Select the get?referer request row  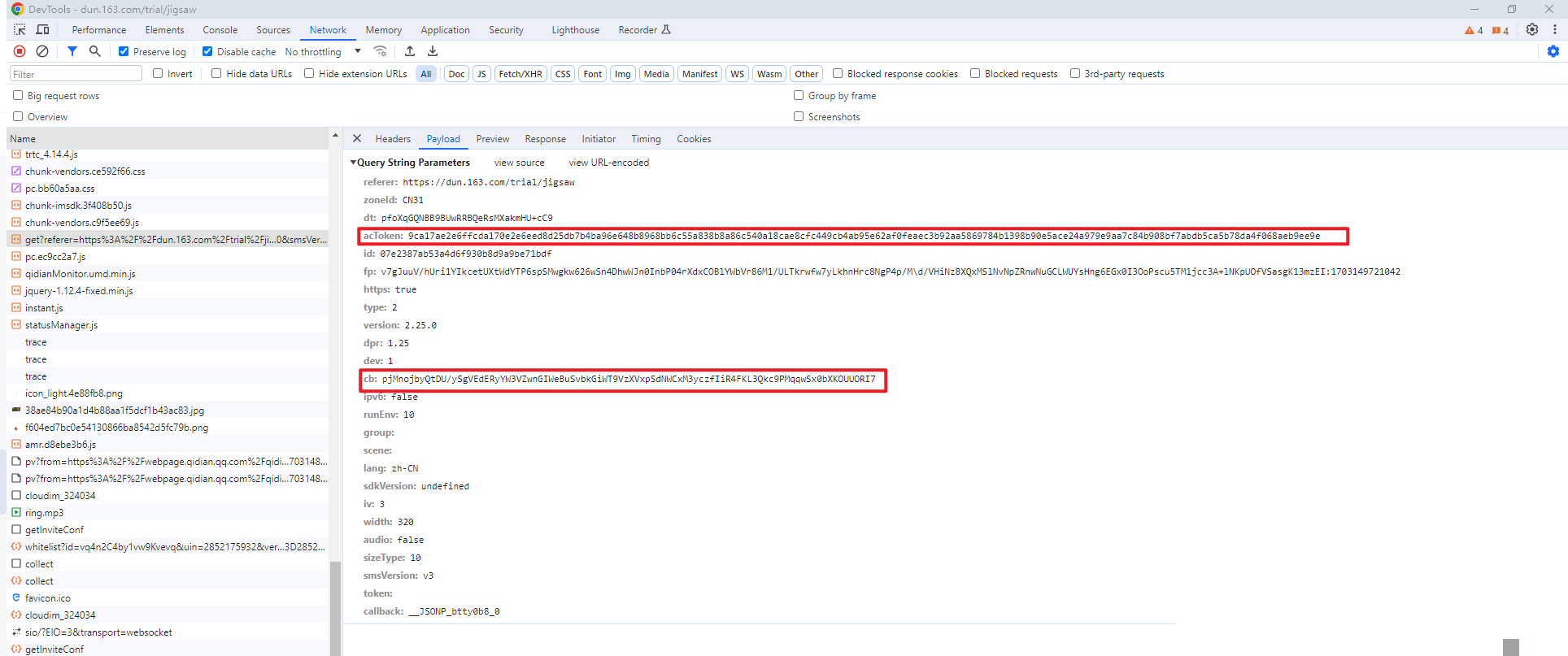(168, 240)
